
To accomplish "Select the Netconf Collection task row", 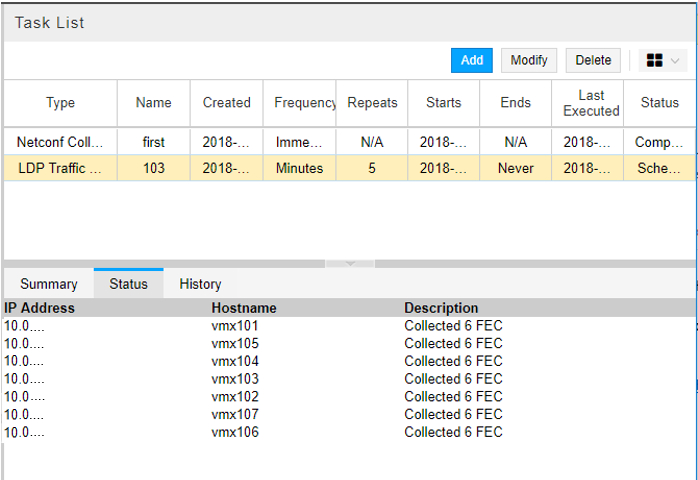I will click(60, 142).
